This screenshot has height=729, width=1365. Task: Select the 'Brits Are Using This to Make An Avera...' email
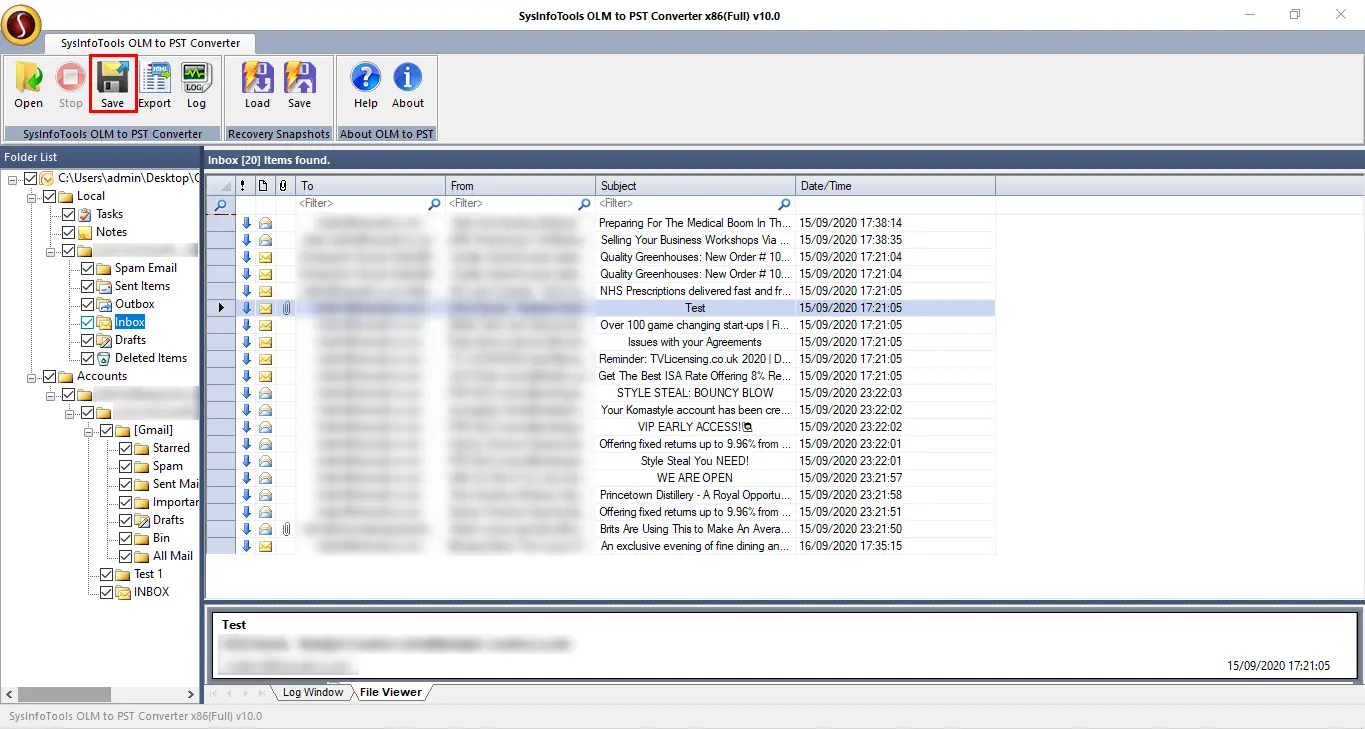pos(695,529)
